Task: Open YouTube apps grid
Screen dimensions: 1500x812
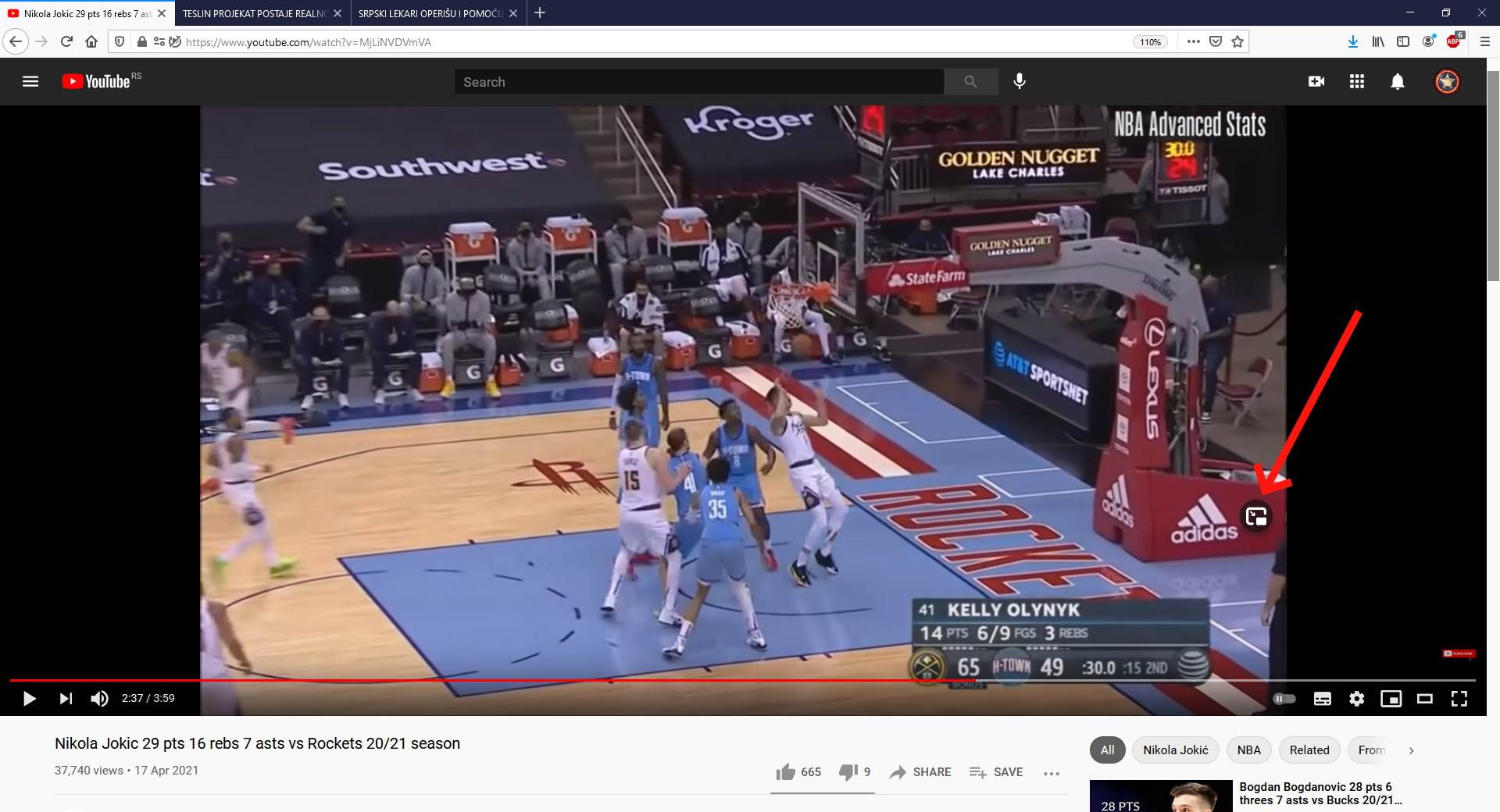Action: point(1357,81)
